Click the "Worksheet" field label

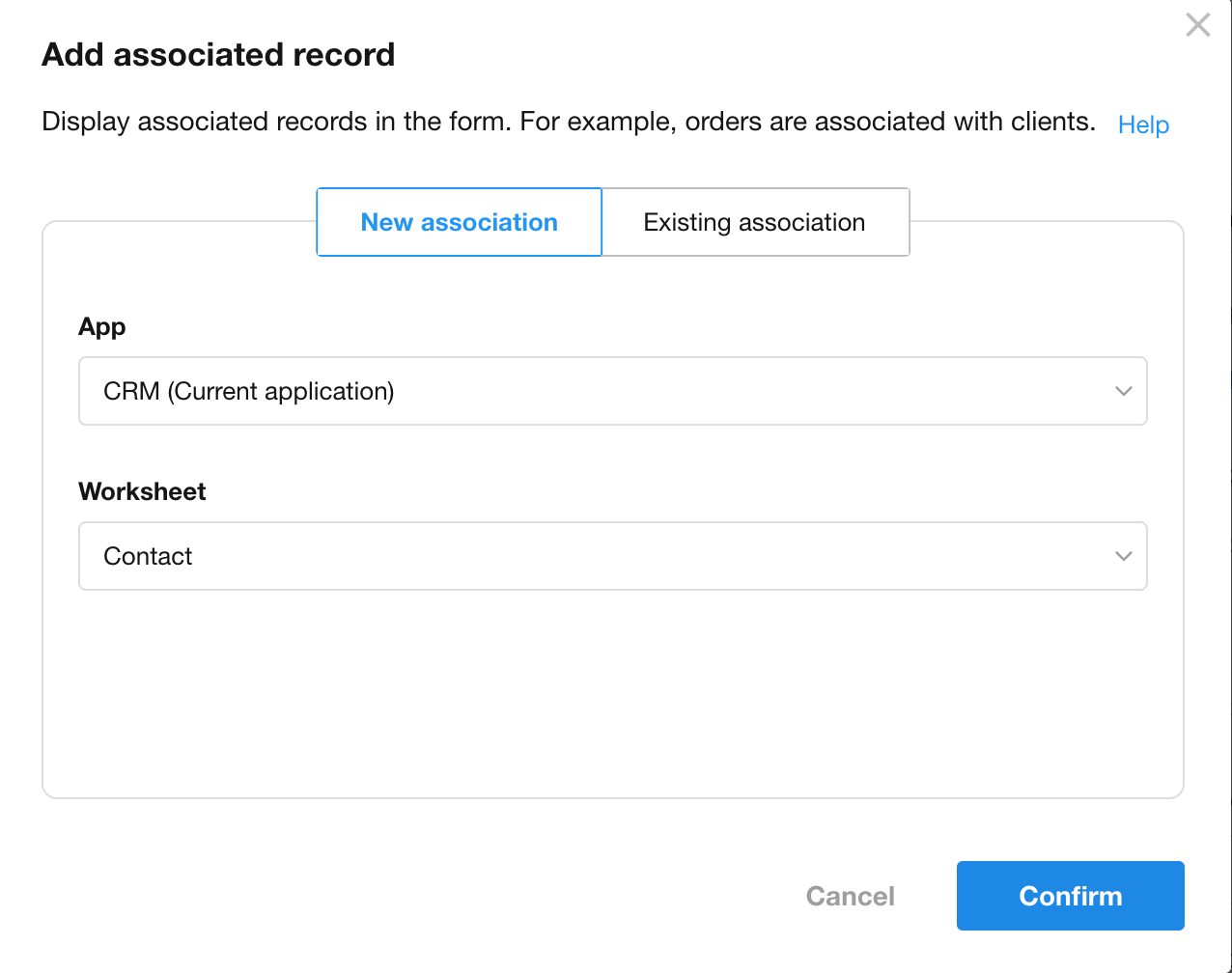(x=142, y=491)
